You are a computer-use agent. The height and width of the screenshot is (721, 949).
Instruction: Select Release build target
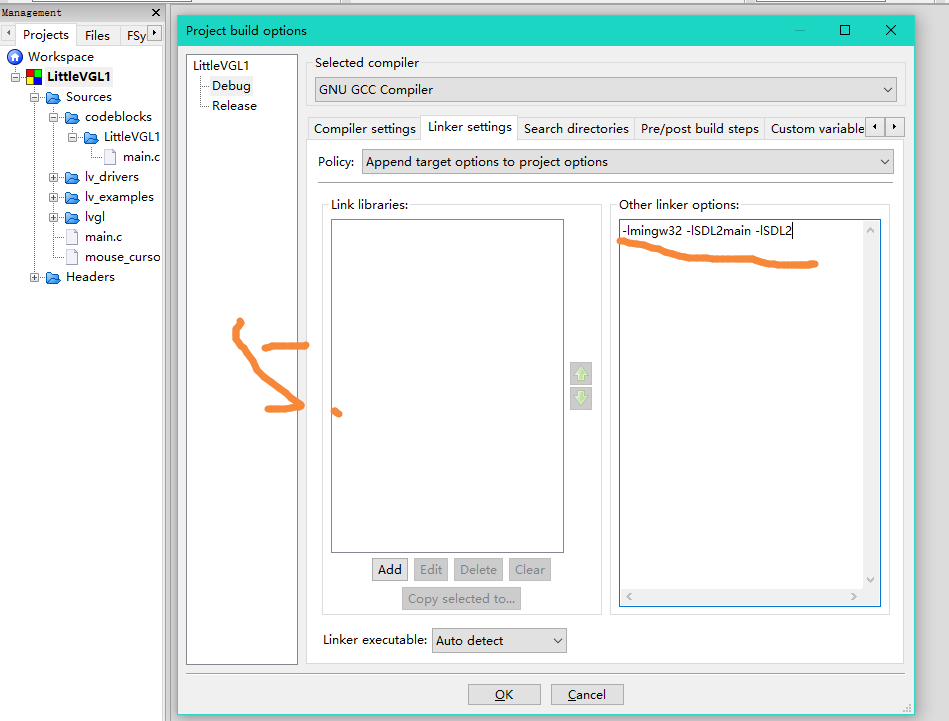pos(234,106)
